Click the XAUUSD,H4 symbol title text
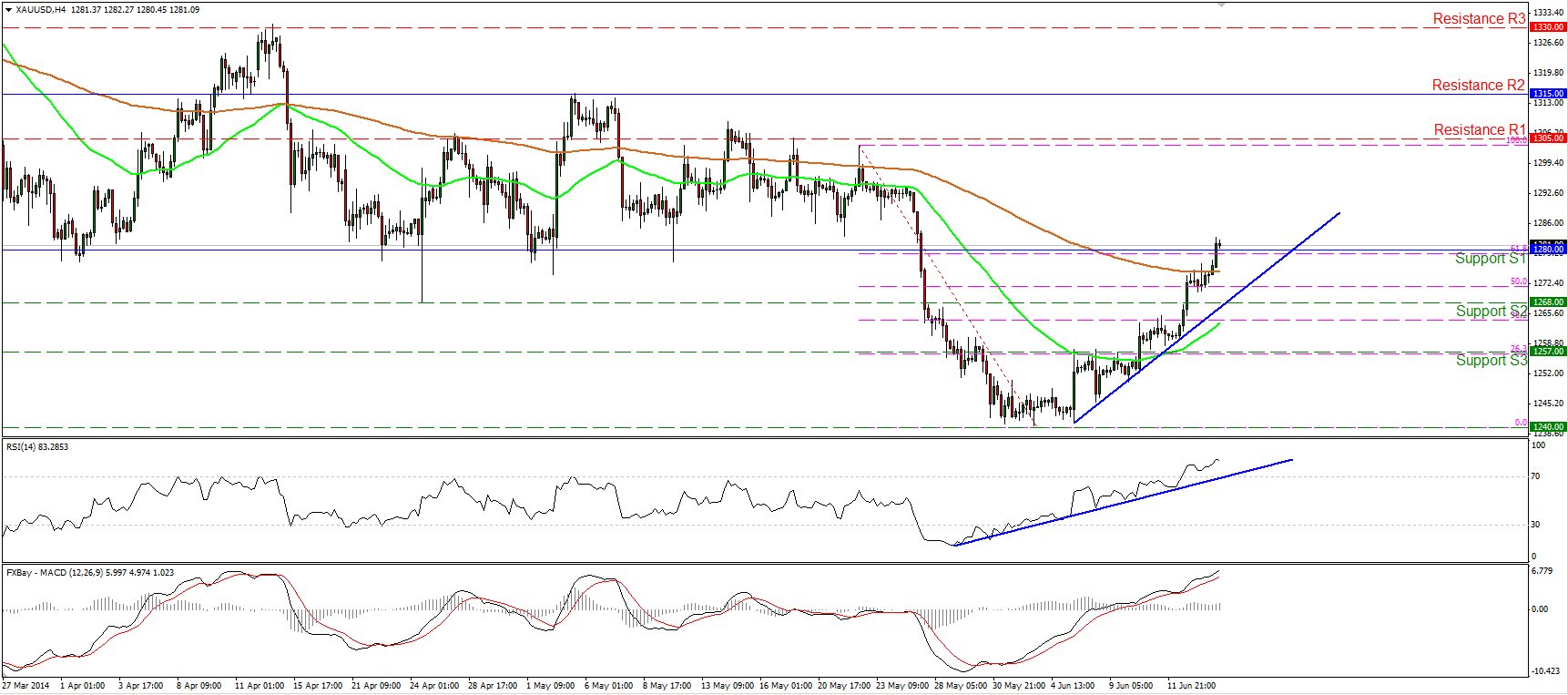Viewport: 1568px width, 695px height. 40,10
